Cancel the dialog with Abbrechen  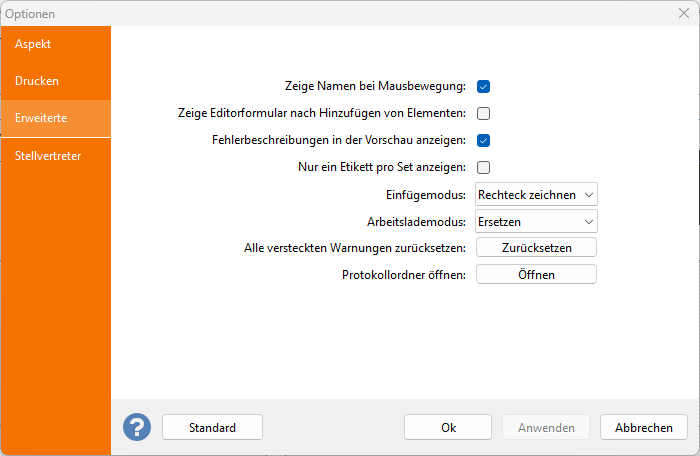click(x=644, y=427)
